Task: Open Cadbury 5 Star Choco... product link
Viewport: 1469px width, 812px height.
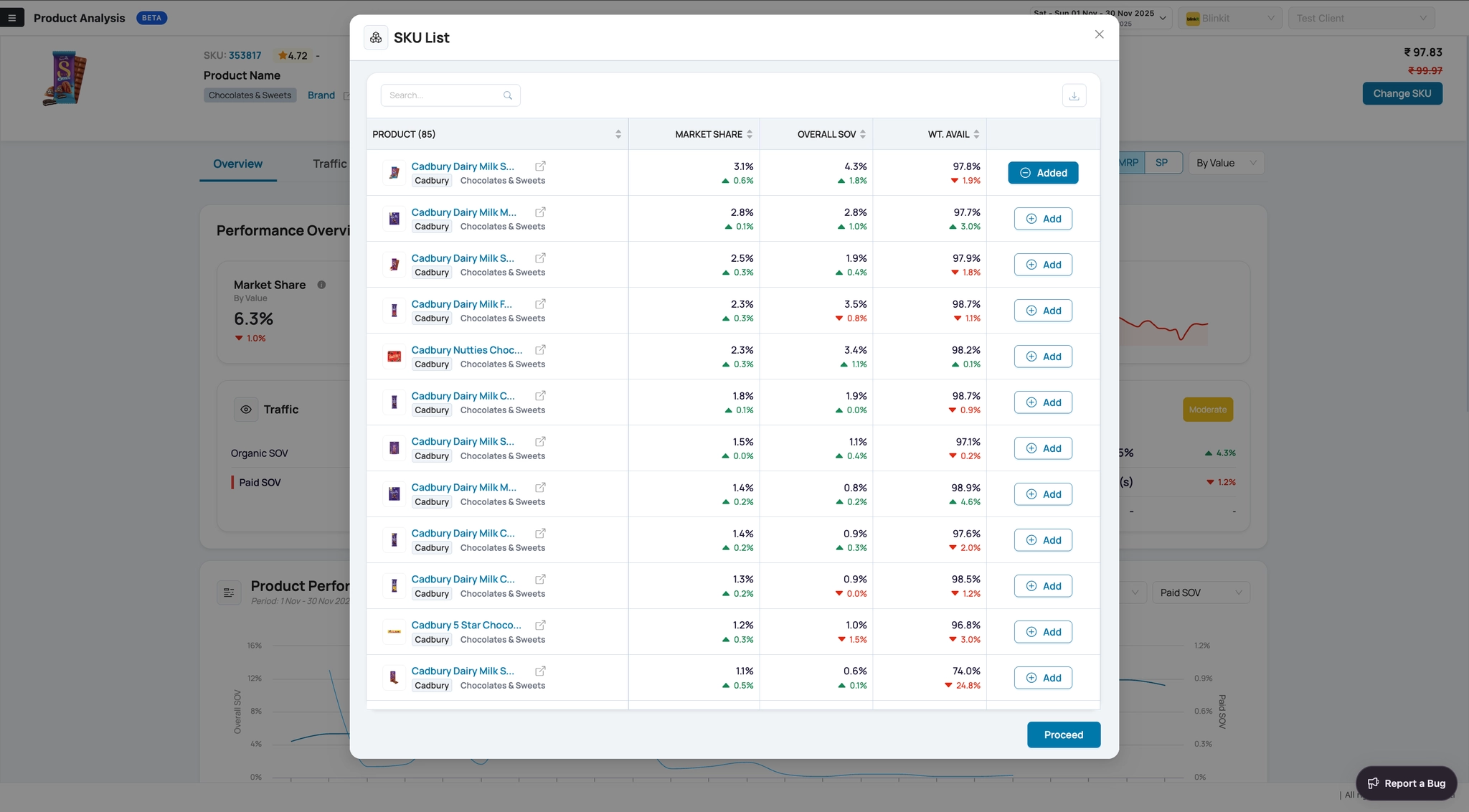Action: point(466,625)
